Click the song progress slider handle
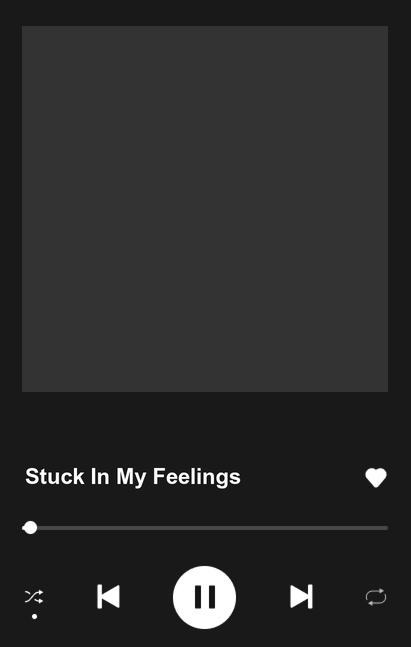Image resolution: width=411 pixels, height=647 pixels. pyautogui.click(x=30, y=528)
